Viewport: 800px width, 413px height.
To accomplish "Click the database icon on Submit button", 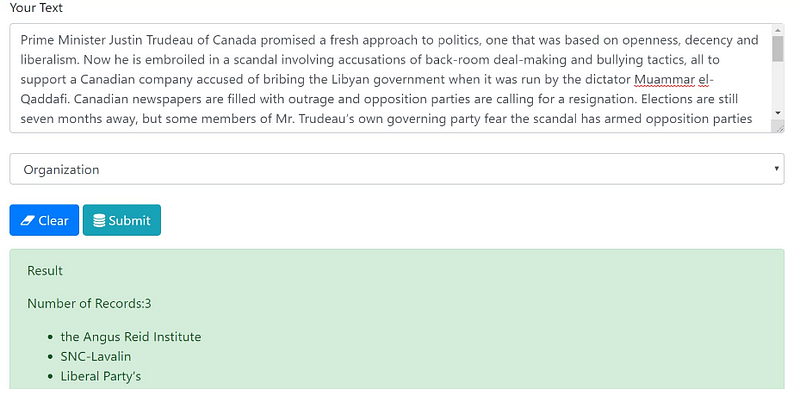I will coord(99,221).
